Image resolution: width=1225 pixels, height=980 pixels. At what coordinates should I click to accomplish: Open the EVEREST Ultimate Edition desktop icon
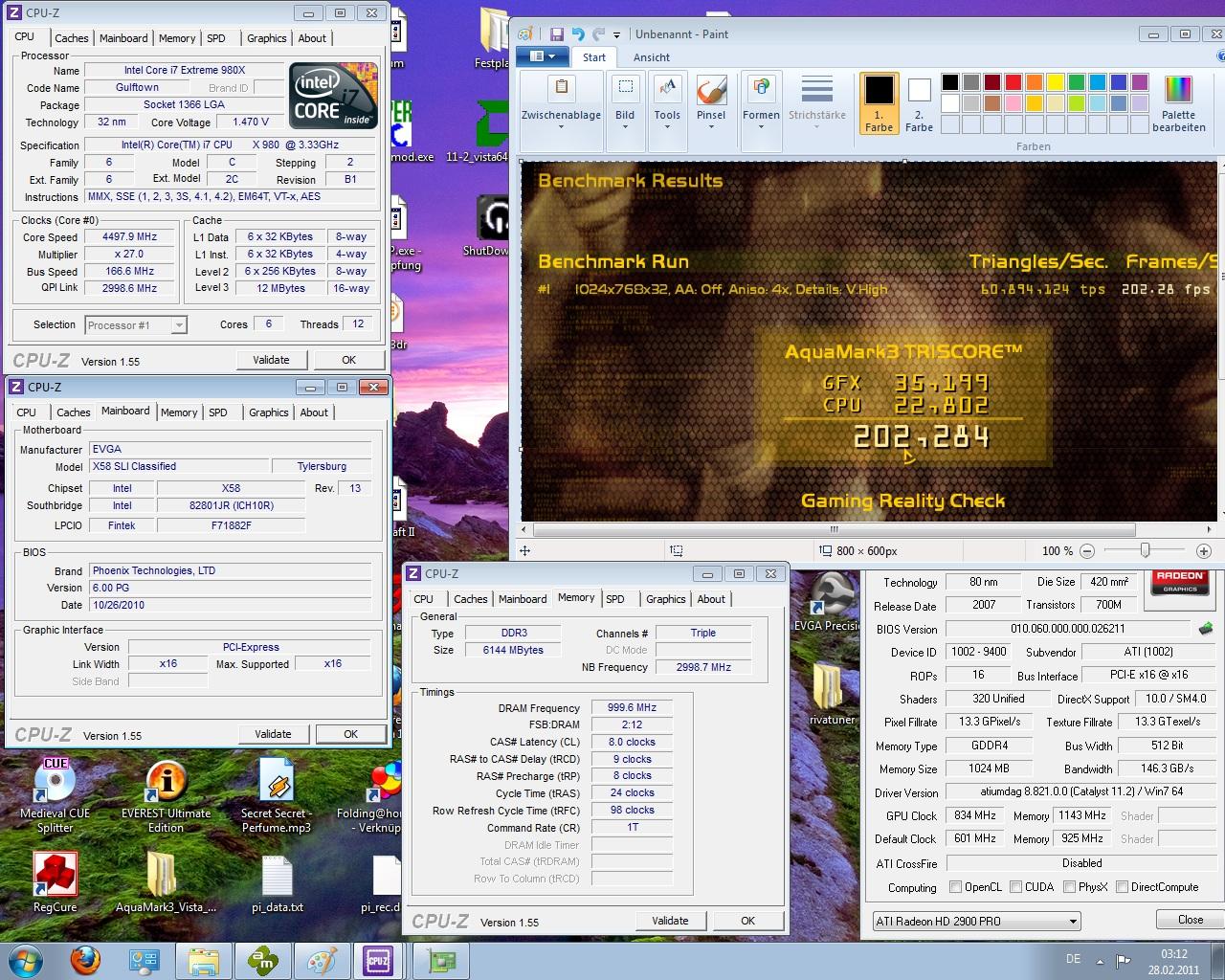(166, 795)
